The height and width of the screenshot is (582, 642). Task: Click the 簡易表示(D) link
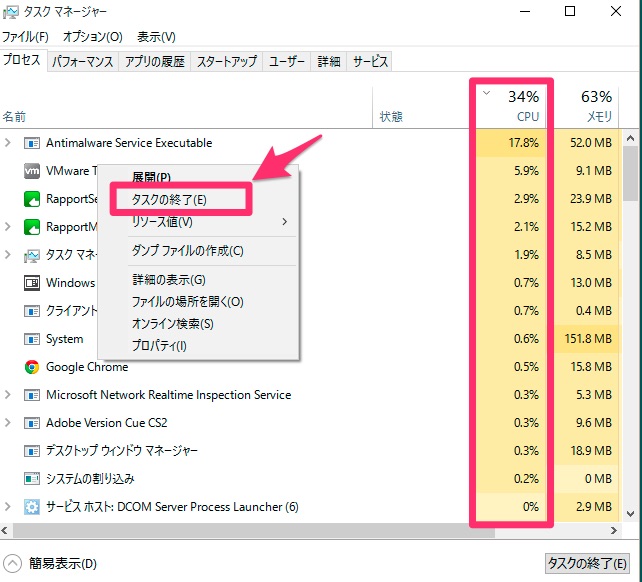(63, 564)
